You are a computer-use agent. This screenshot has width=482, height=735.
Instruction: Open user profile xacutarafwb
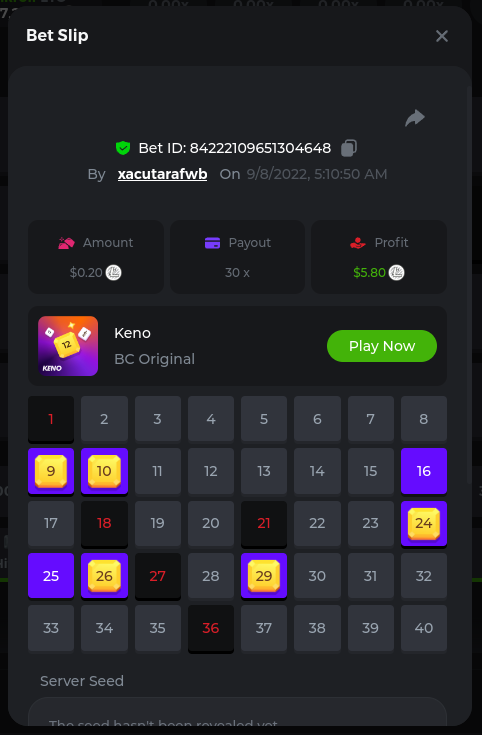(162, 174)
